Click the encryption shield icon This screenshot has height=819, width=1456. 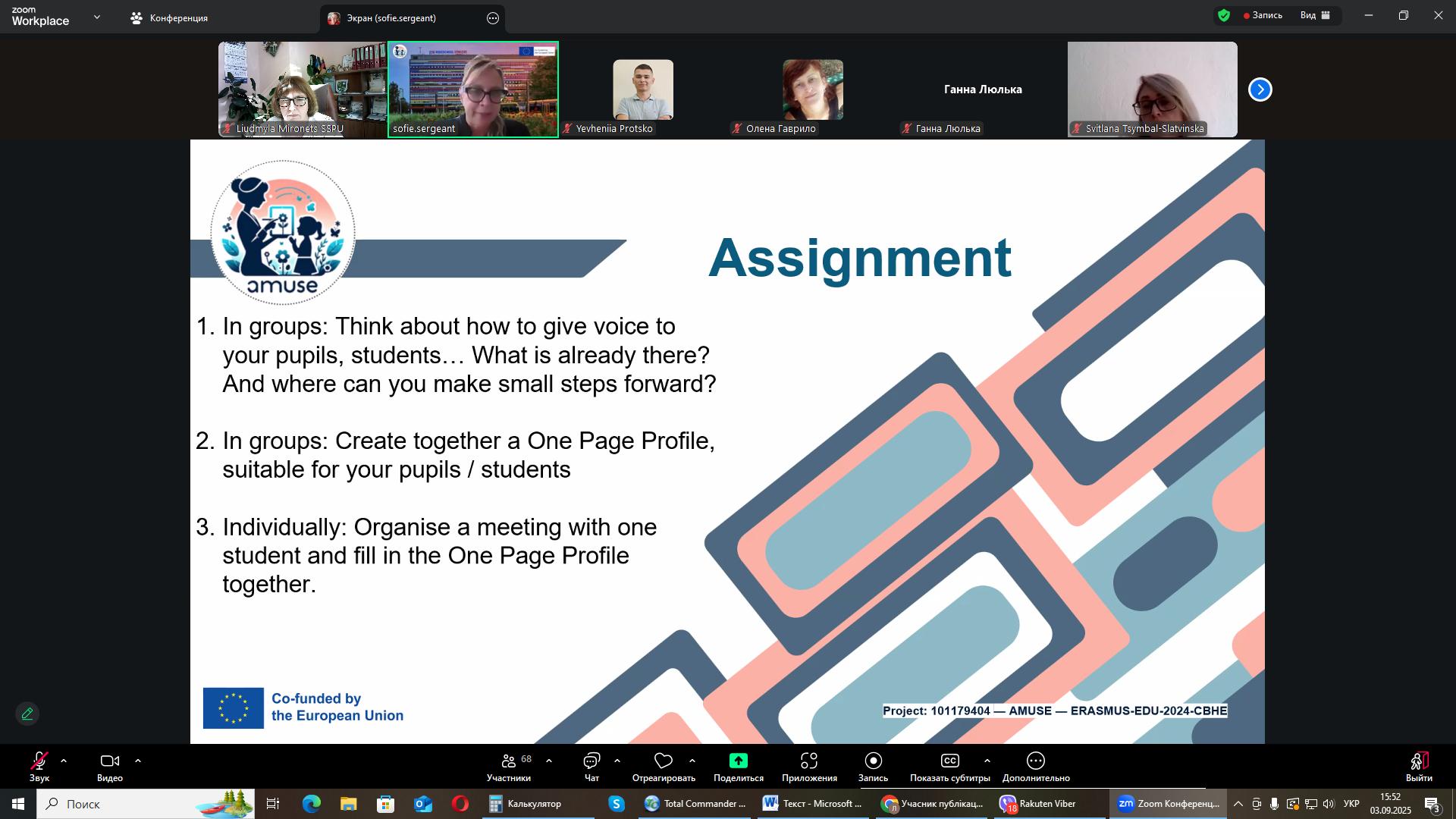point(1223,15)
